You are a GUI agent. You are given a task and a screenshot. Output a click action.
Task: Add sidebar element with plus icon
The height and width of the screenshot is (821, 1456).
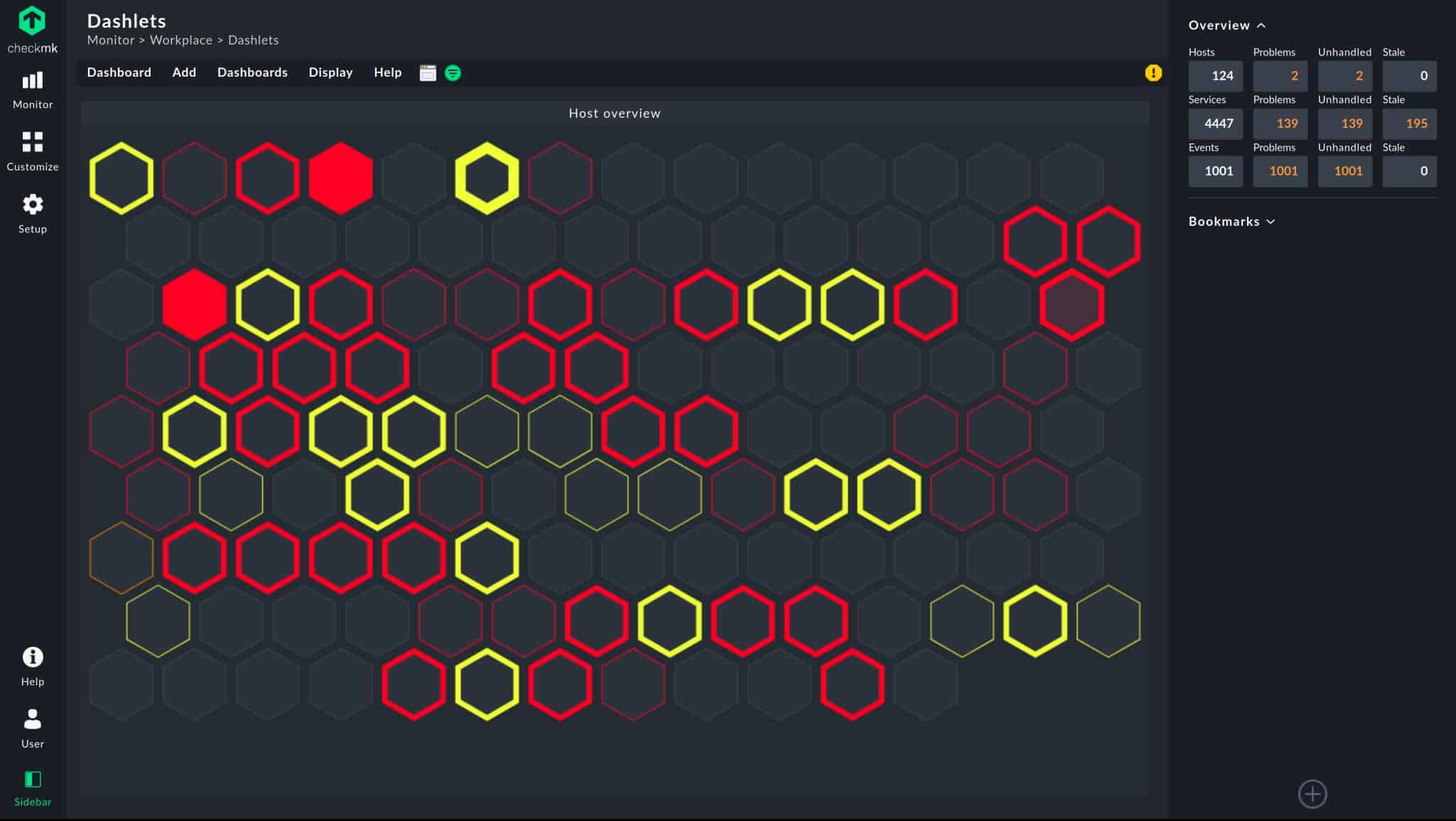pos(1312,794)
